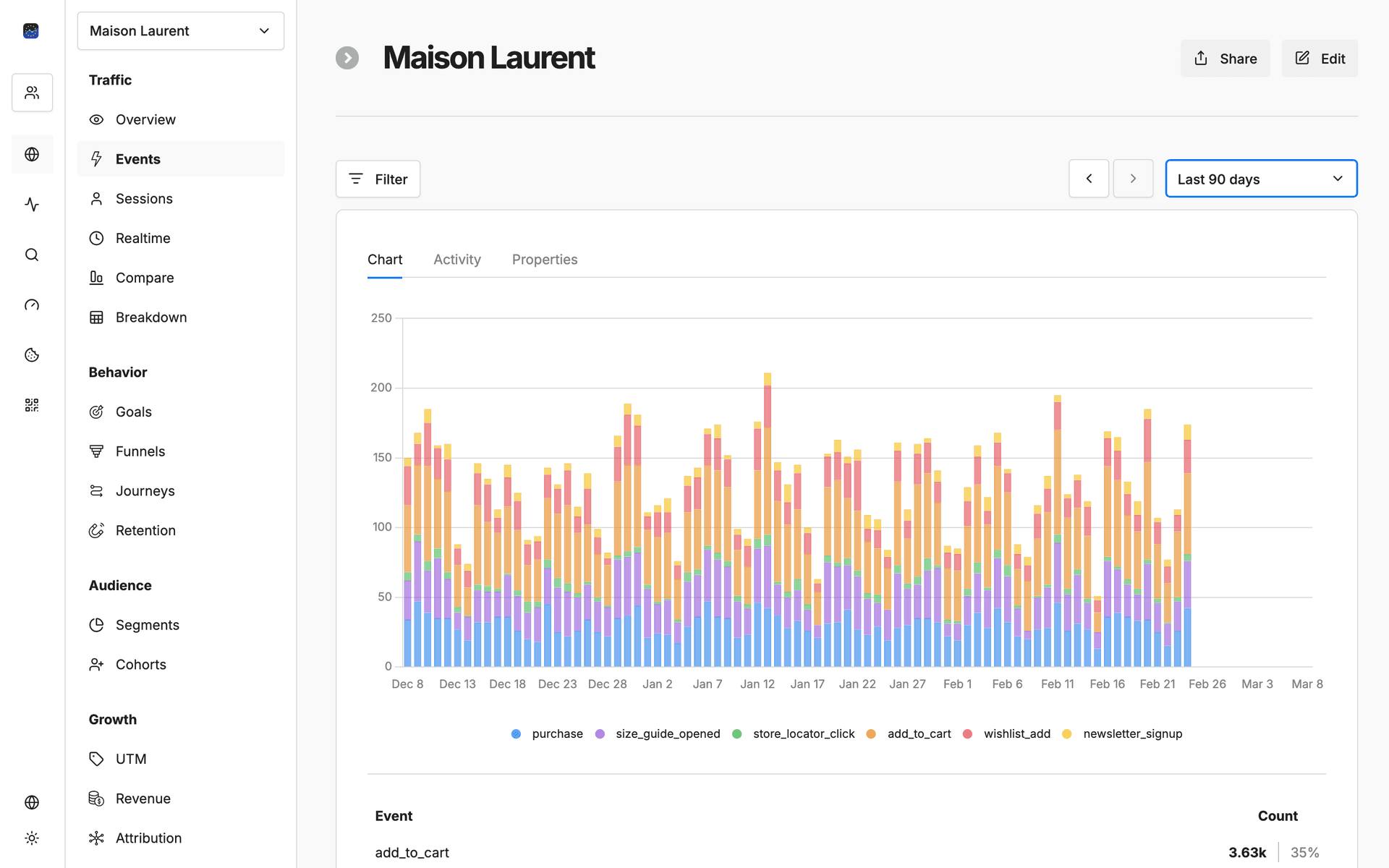Go to next date period

(x=1133, y=179)
